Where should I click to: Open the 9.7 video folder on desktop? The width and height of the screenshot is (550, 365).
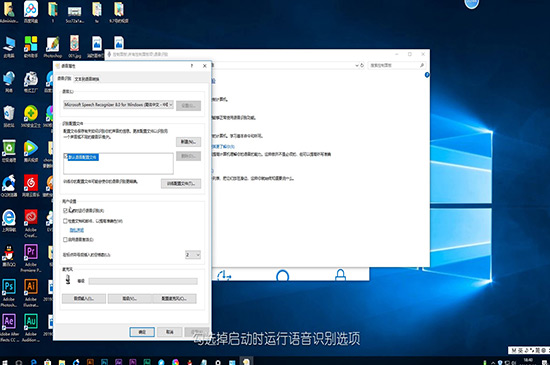click(119, 12)
